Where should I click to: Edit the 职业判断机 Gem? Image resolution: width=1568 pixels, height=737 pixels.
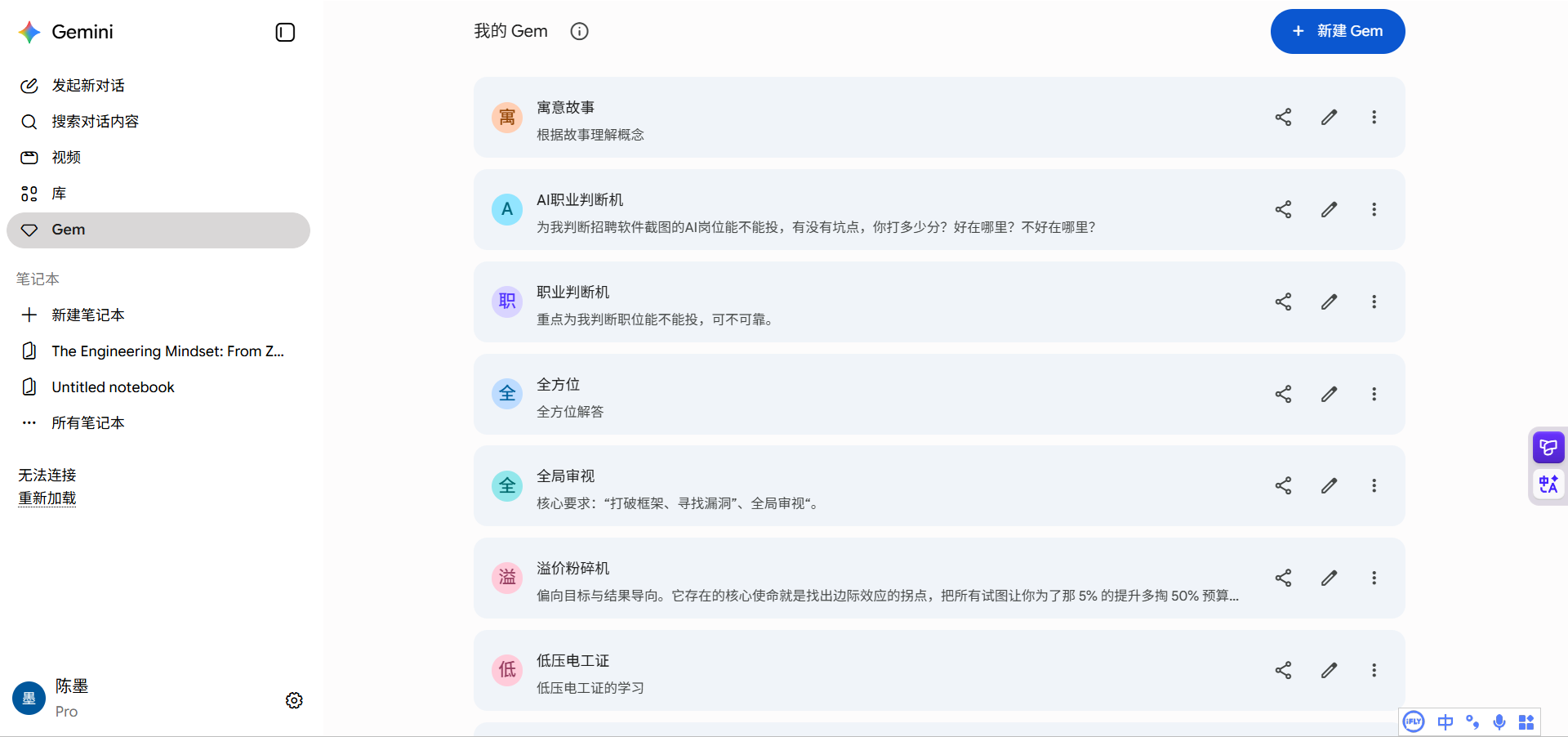[1329, 302]
